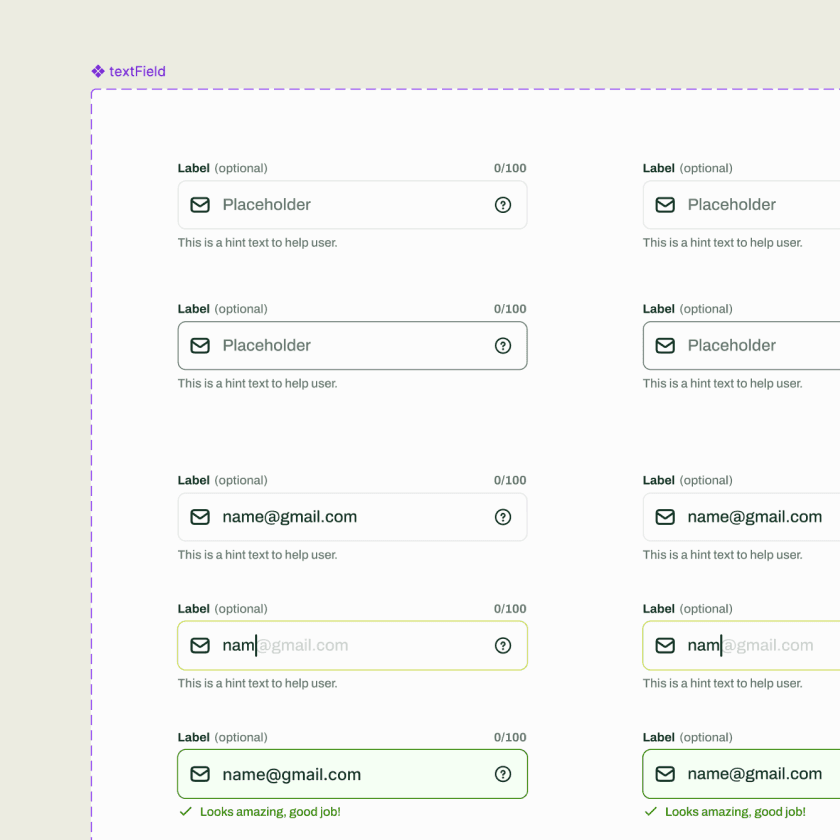Focus right column light-bordered Placeholder input

coord(741,205)
